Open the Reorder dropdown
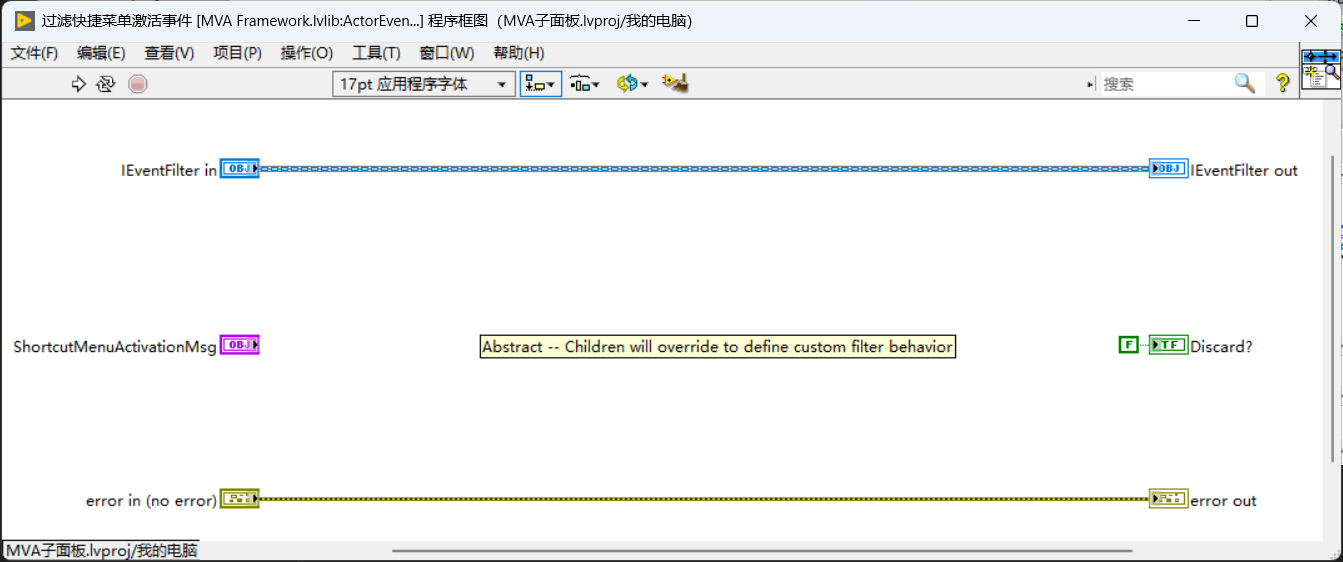Screen dimensions: 1343x562 (632, 84)
